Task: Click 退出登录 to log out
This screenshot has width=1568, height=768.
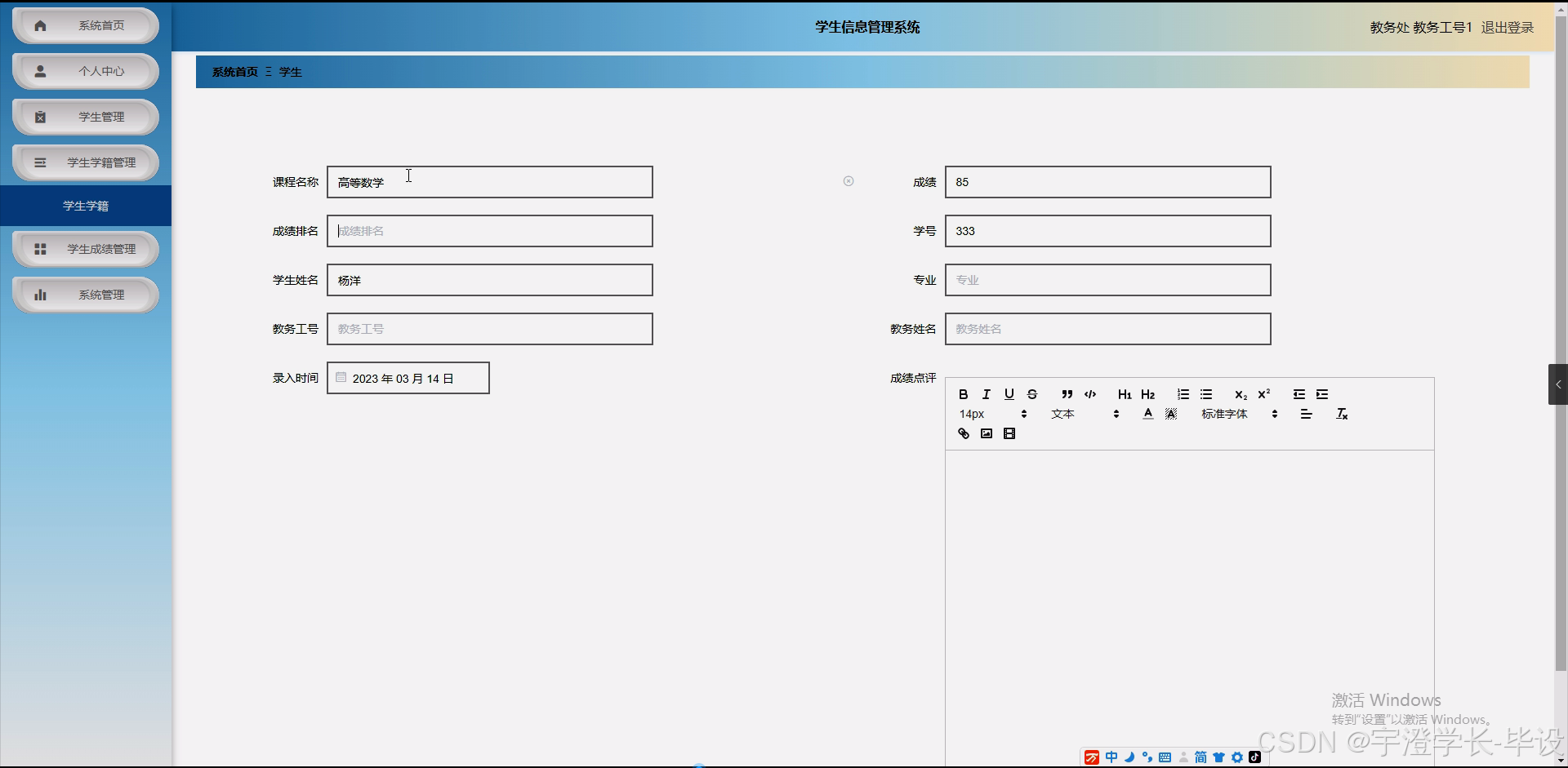Action: [1507, 27]
